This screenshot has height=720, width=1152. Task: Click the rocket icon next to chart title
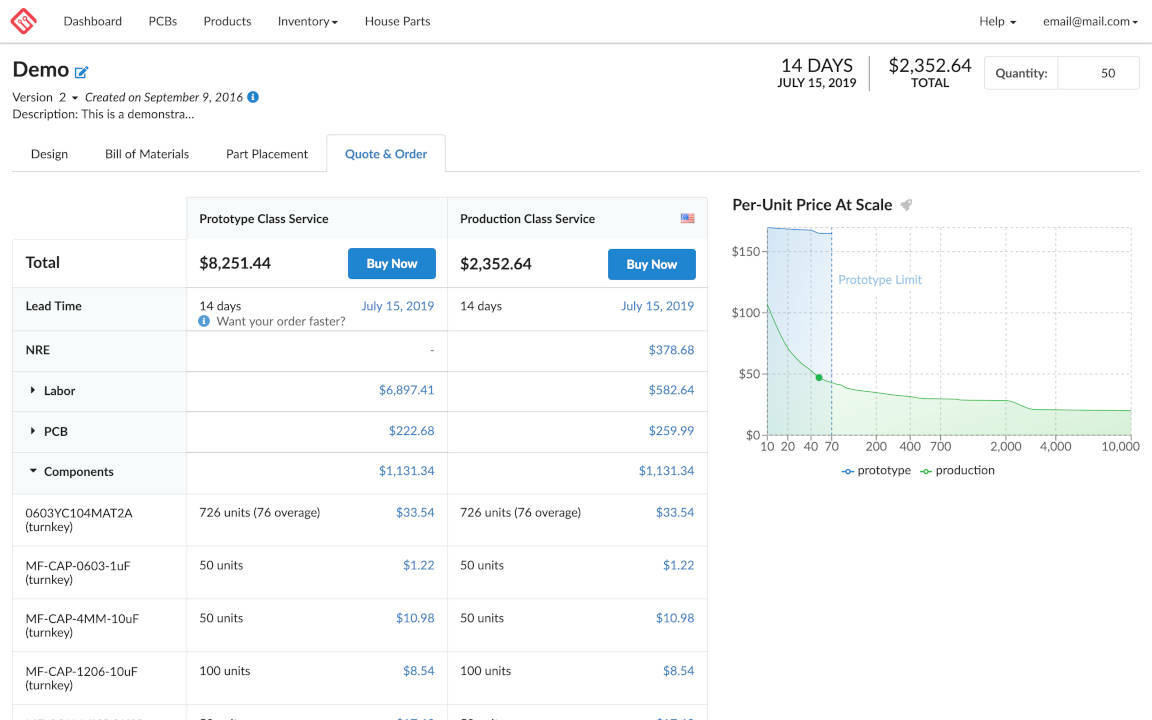pos(906,205)
